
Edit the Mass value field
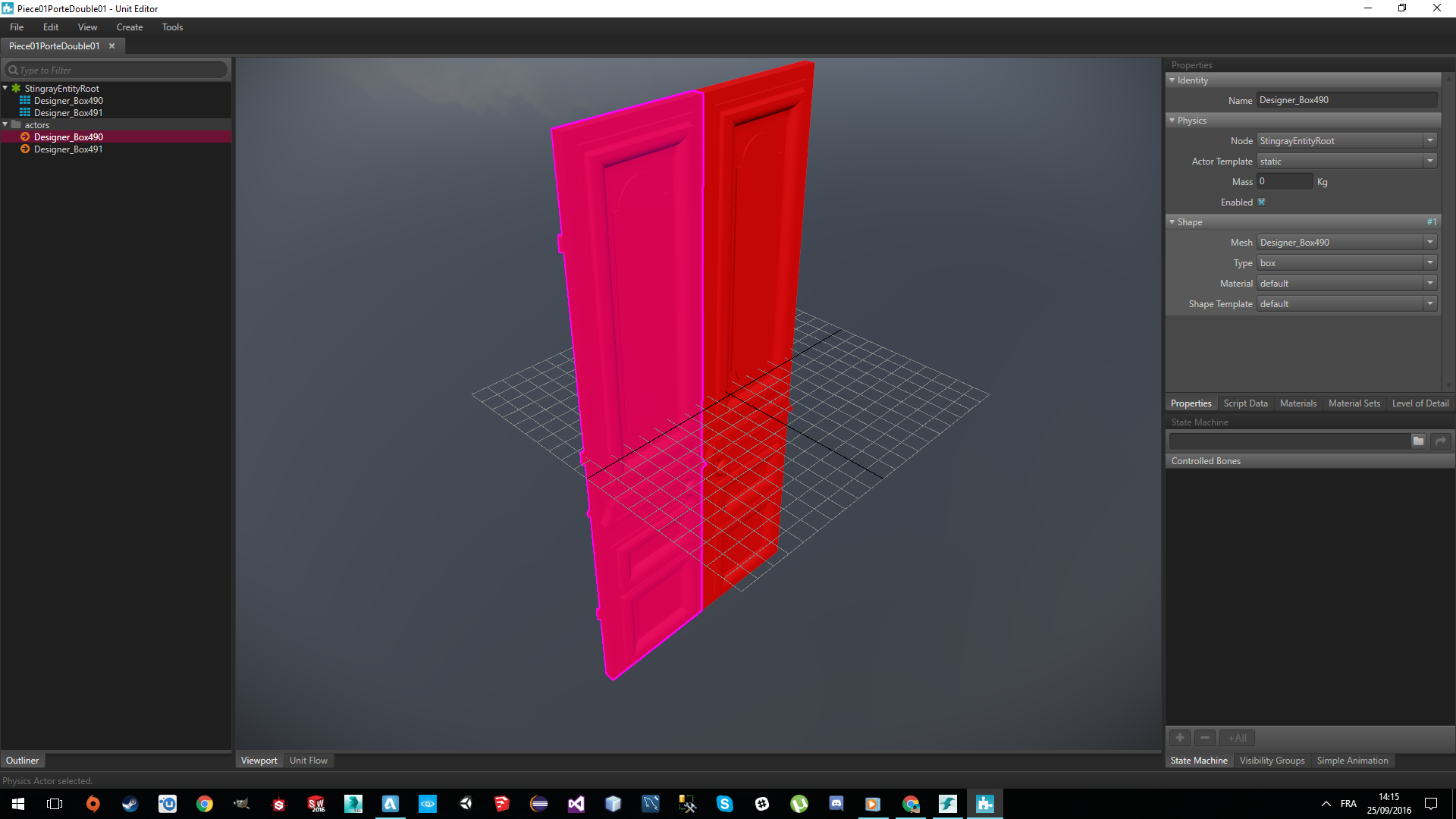[x=1284, y=181]
